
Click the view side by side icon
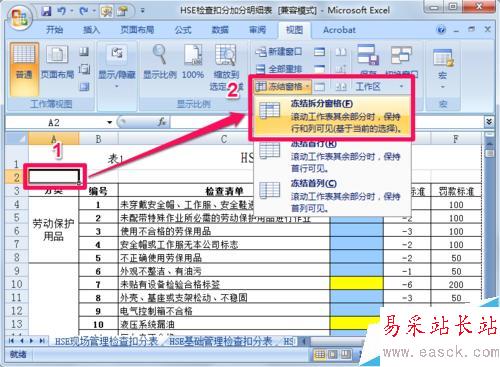[341, 52]
